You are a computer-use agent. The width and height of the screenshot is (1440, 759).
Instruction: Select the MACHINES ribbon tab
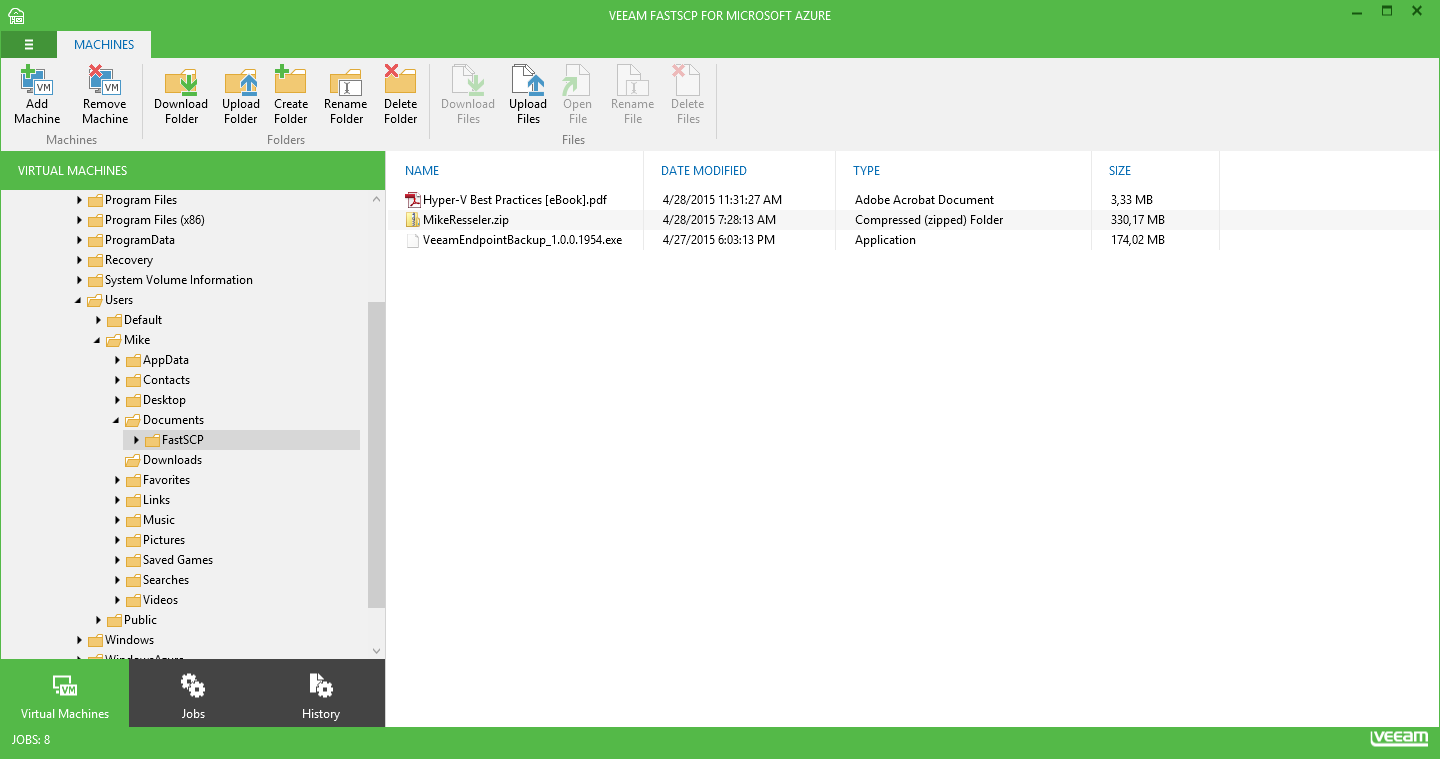point(104,45)
